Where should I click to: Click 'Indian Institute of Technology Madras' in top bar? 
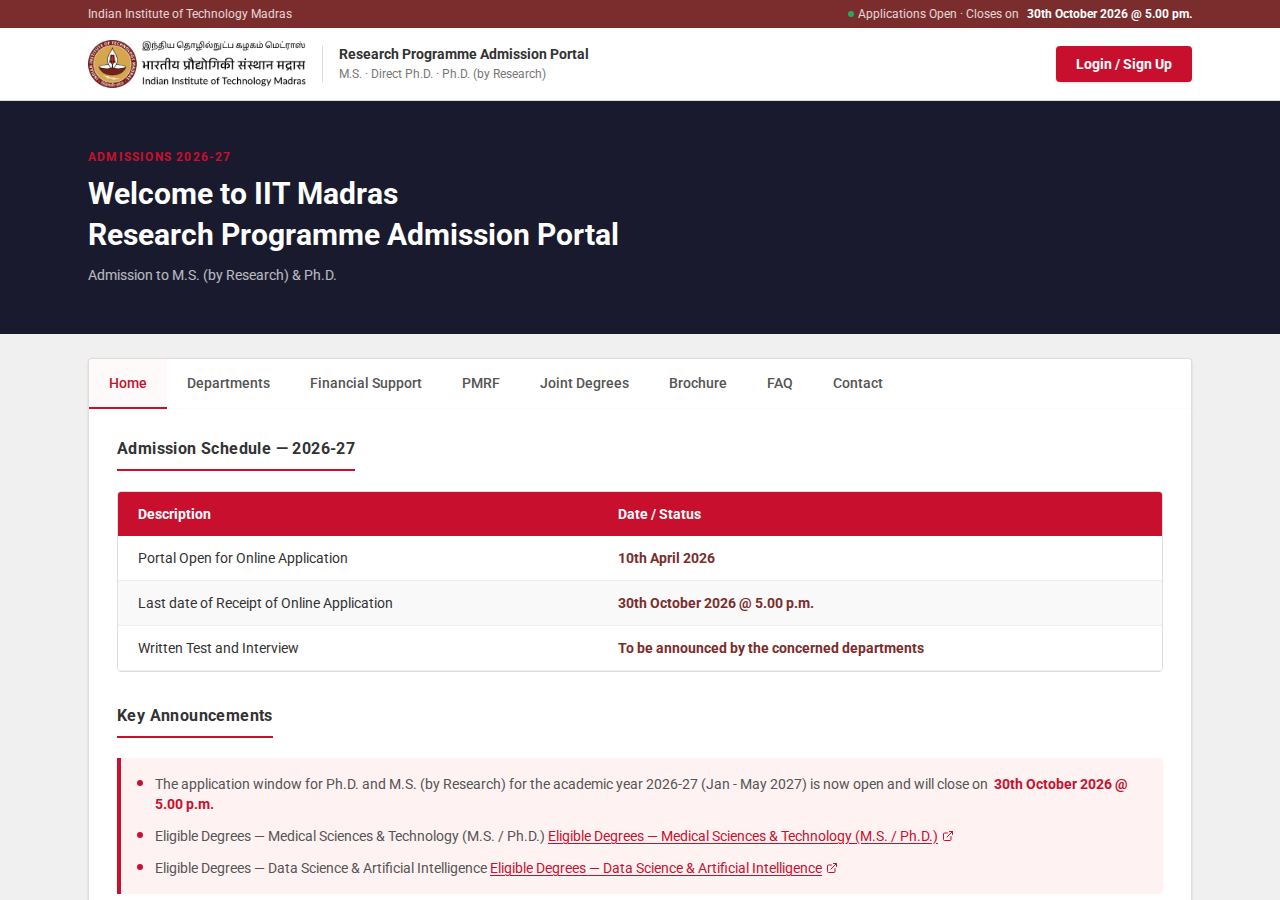coord(190,14)
